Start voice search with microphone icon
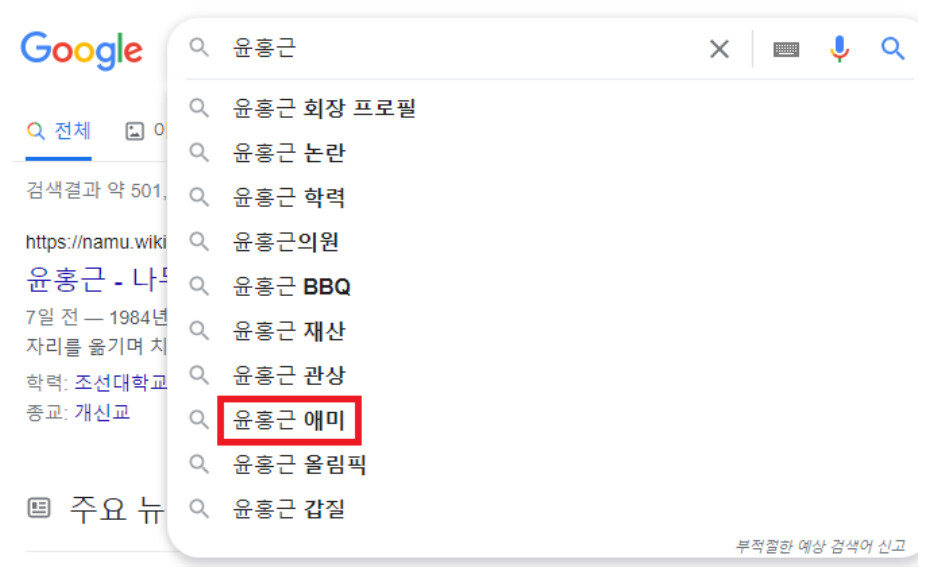933x580 pixels. pyautogui.click(x=840, y=48)
